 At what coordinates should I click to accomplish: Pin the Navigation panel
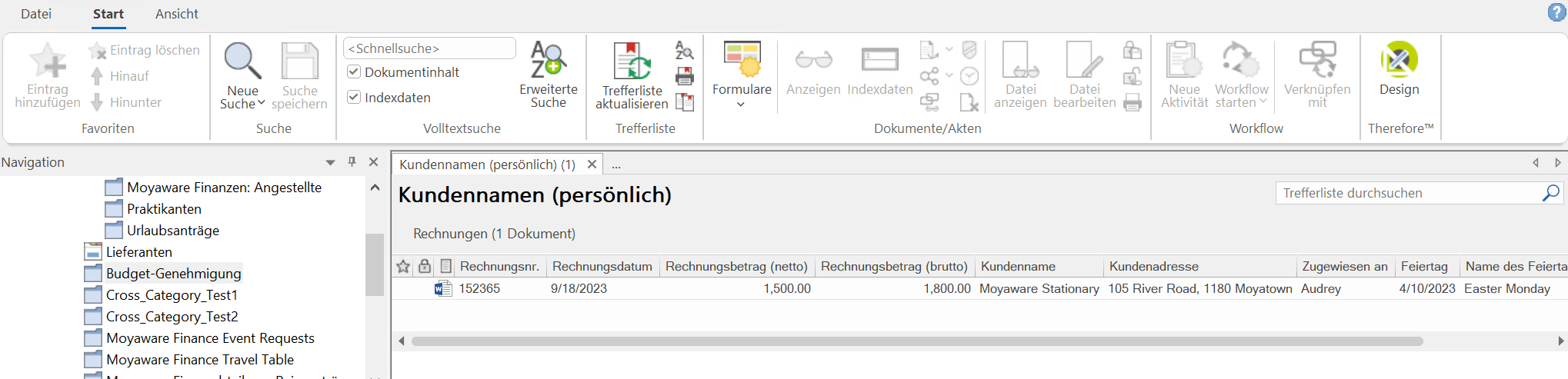click(352, 161)
